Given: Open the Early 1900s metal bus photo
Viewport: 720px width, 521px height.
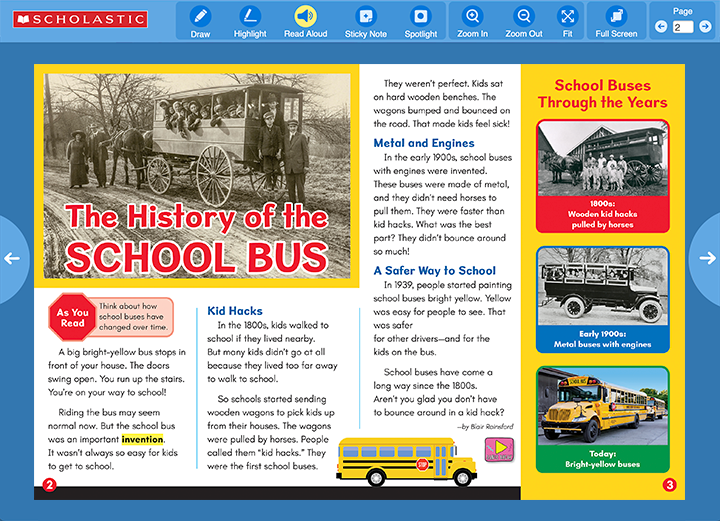Looking at the screenshot, I should 602,285.
